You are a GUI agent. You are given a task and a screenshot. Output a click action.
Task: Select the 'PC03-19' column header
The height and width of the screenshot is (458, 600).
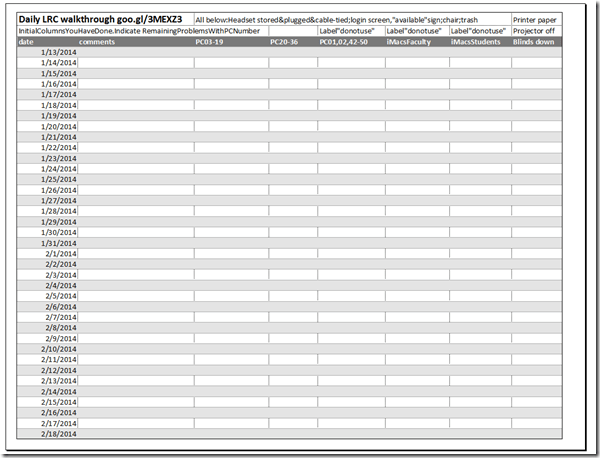click(230, 42)
